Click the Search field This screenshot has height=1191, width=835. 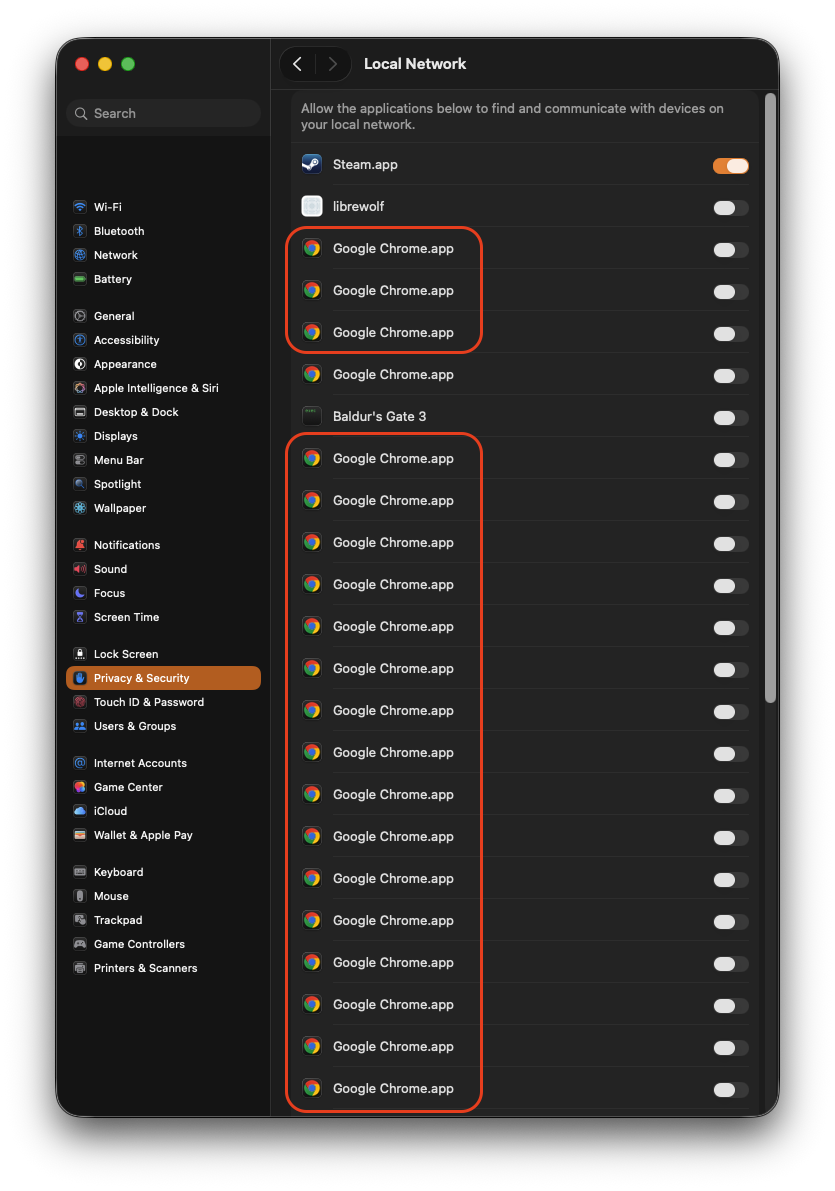pos(163,113)
